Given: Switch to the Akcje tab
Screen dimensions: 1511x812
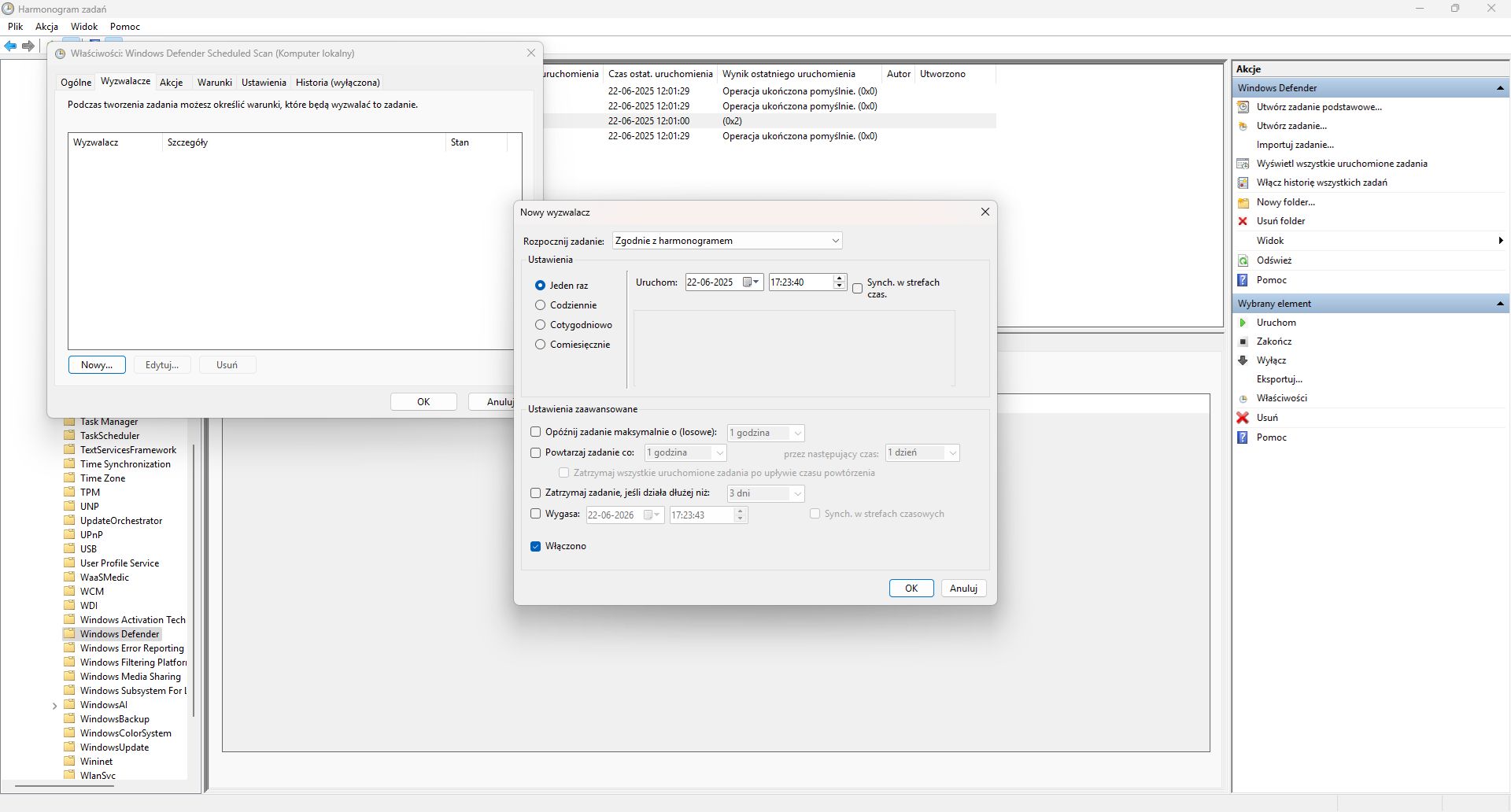Looking at the screenshot, I should point(171,83).
